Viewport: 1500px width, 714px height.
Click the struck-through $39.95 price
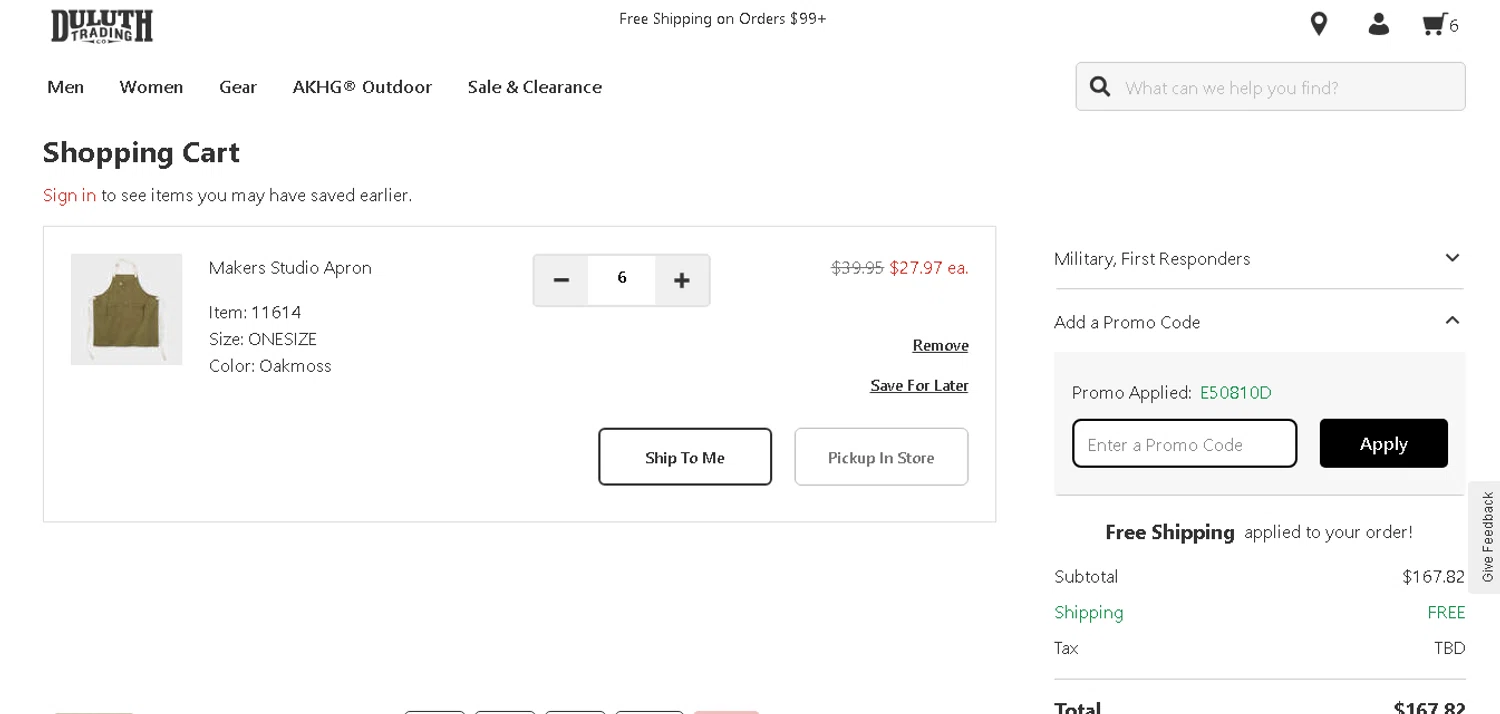[858, 268]
